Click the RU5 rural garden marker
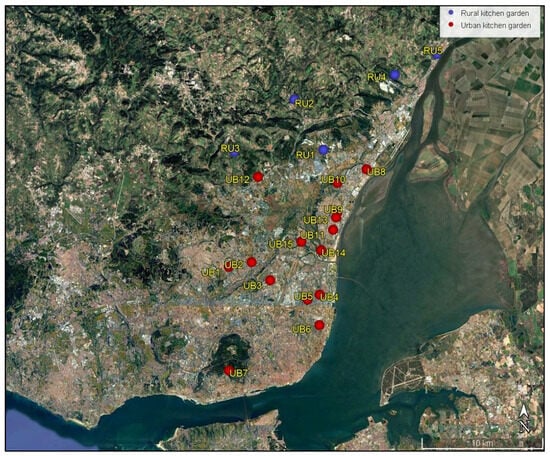The width and height of the screenshot is (550, 456). coord(436,57)
